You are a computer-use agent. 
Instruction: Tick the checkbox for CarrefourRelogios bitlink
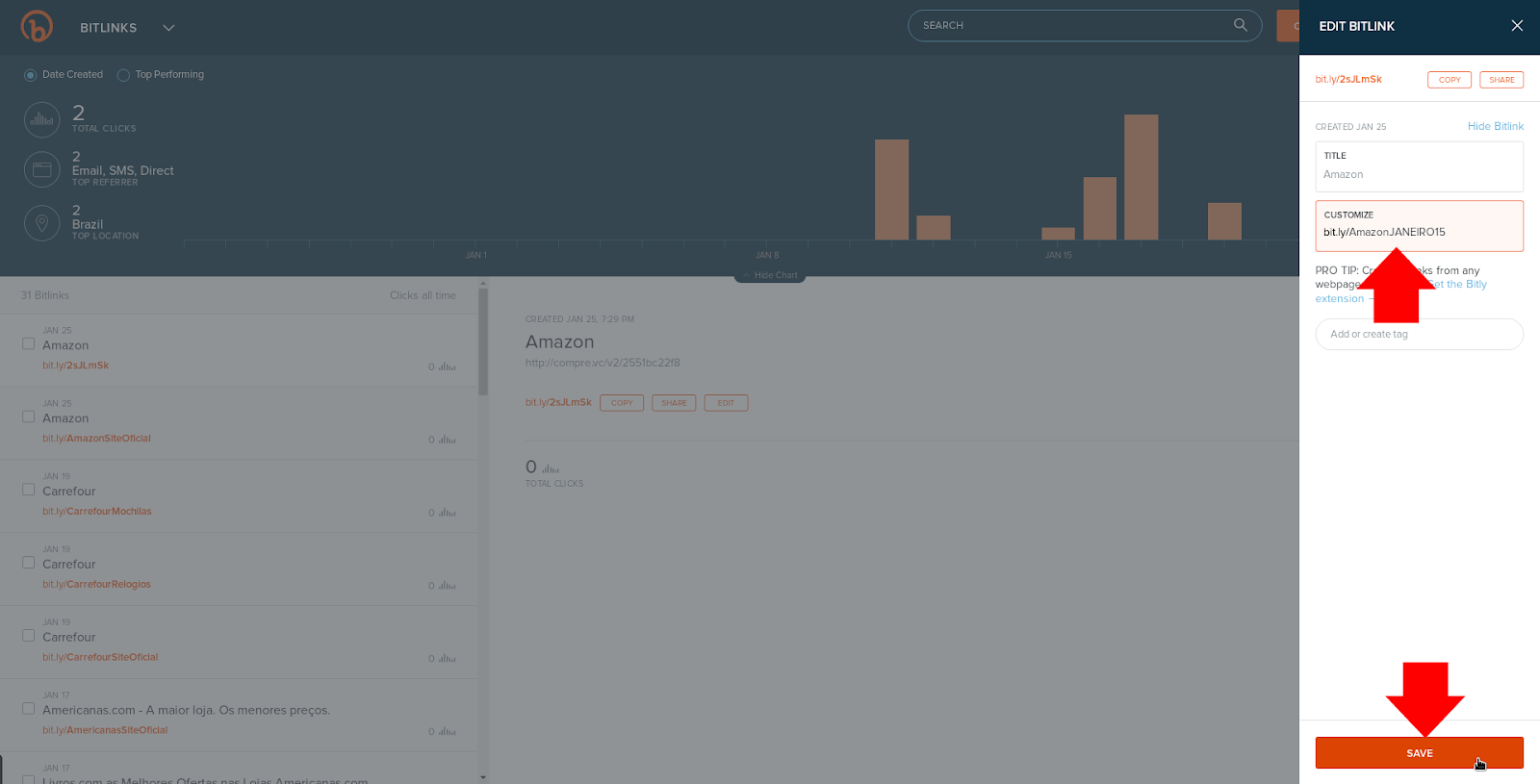coord(28,563)
